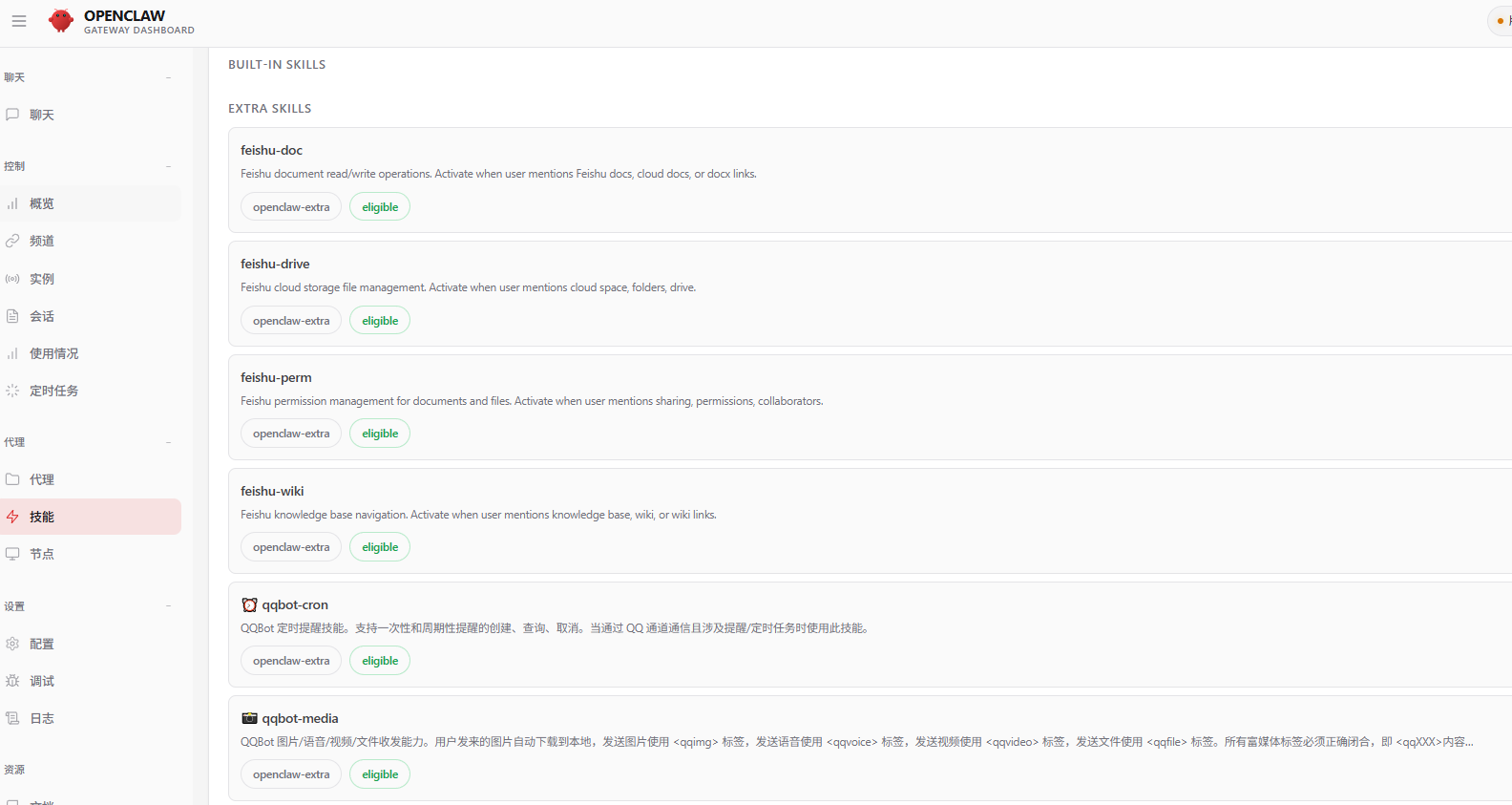Image resolution: width=1512 pixels, height=805 pixels.
Task: Click the link icon beside 频道
Action: point(12,241)
